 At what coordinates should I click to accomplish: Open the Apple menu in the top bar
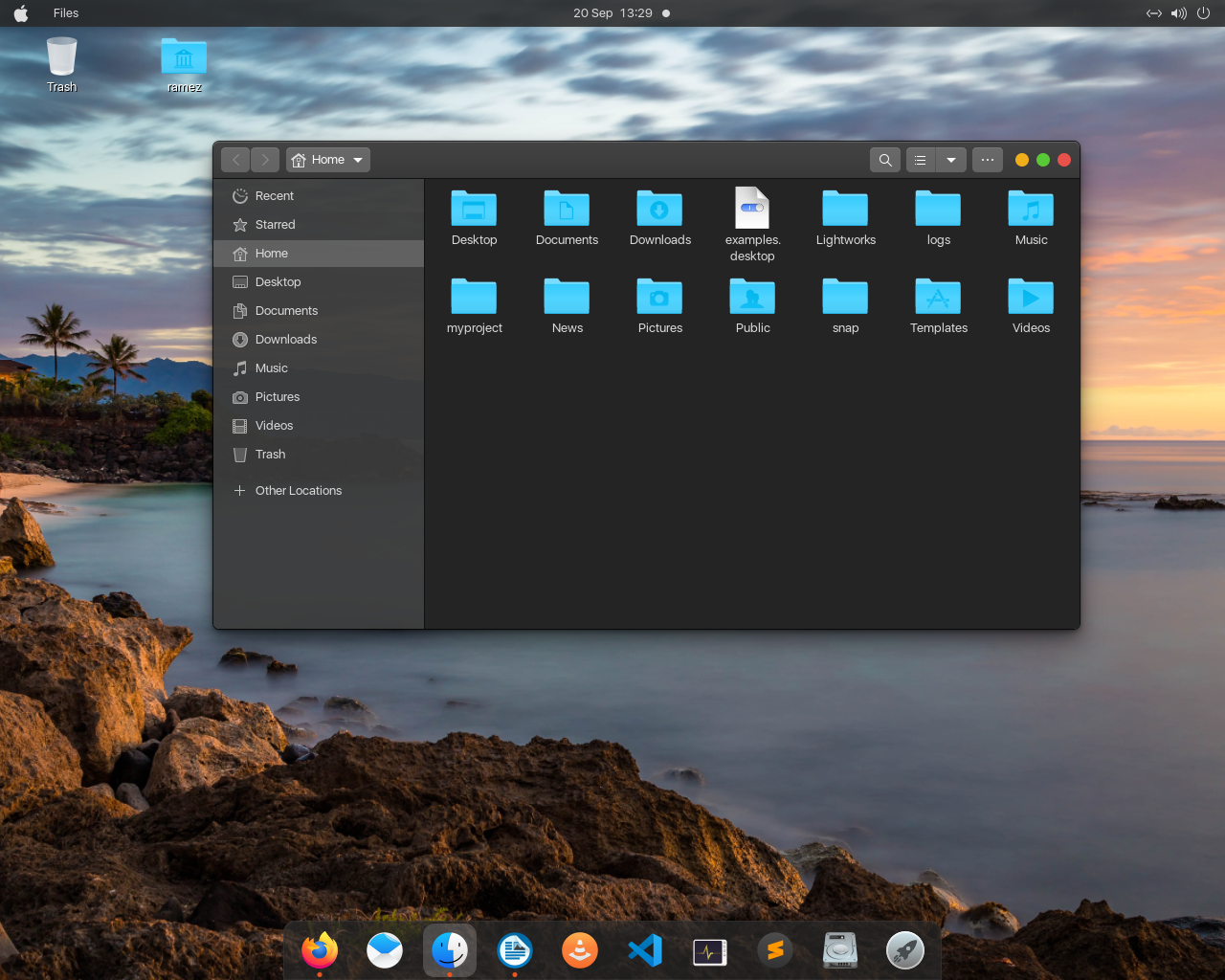coord(20,12)
